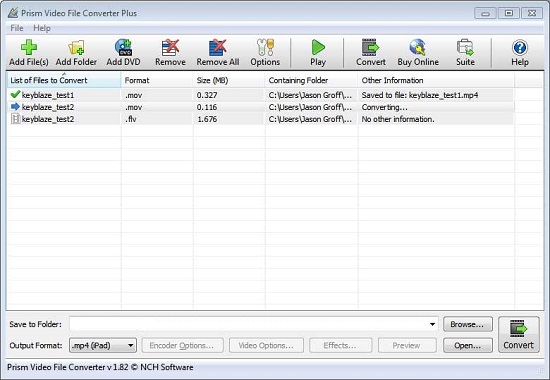The height and width of the screenshot is (380, 550).
Task: Click the size value 0.116
Action: 207,107
